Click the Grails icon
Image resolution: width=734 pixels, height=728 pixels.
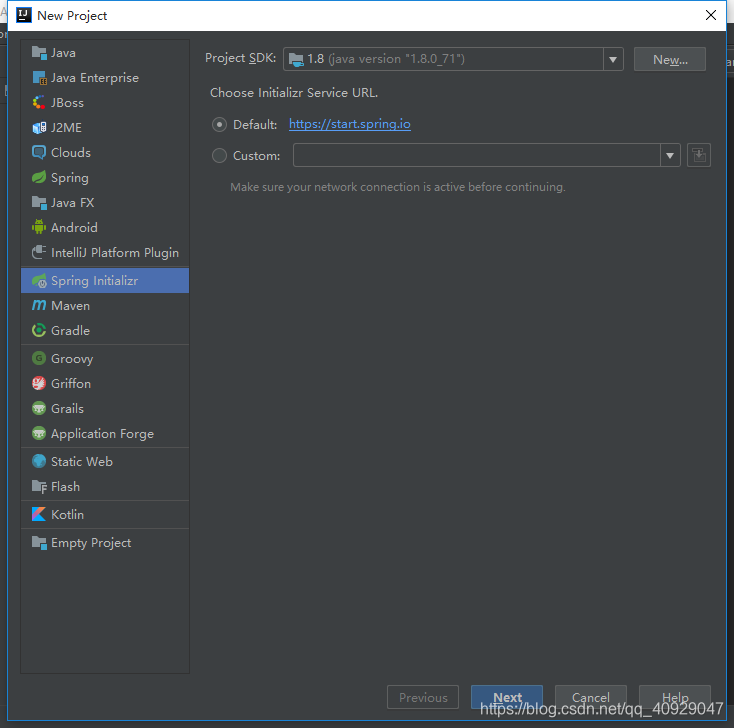[39, 409]
